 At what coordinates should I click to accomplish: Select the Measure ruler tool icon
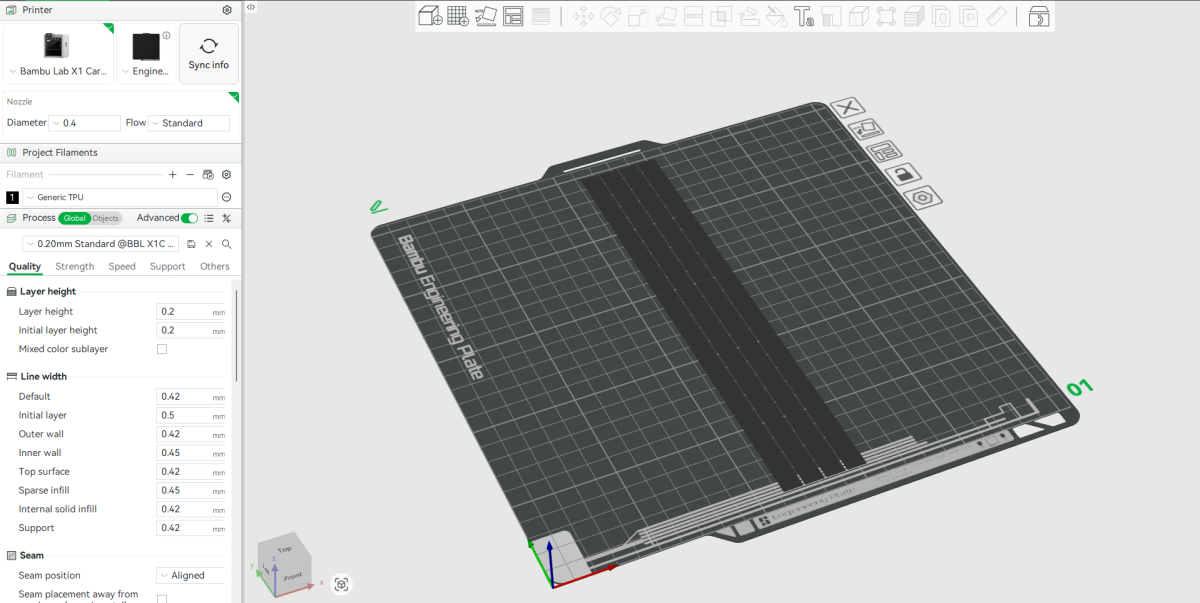[996, 16]
